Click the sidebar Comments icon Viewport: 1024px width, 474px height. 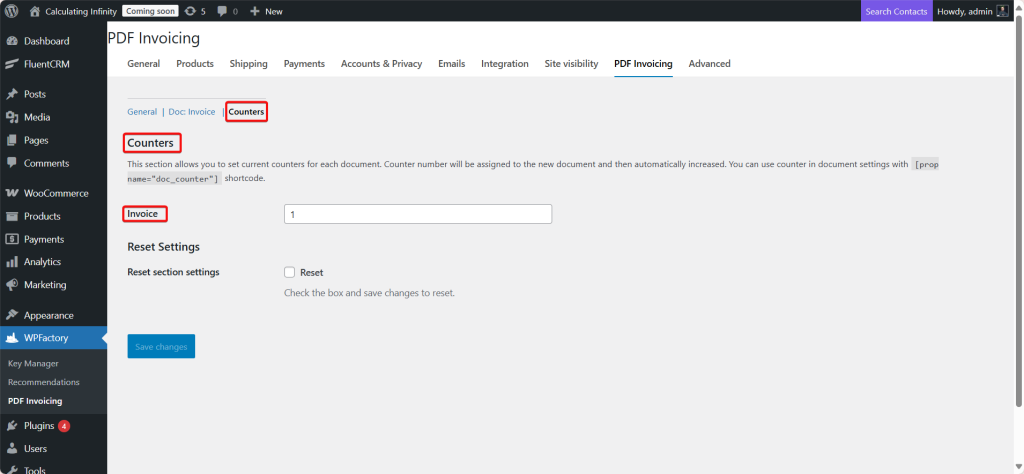coord(12,163)
